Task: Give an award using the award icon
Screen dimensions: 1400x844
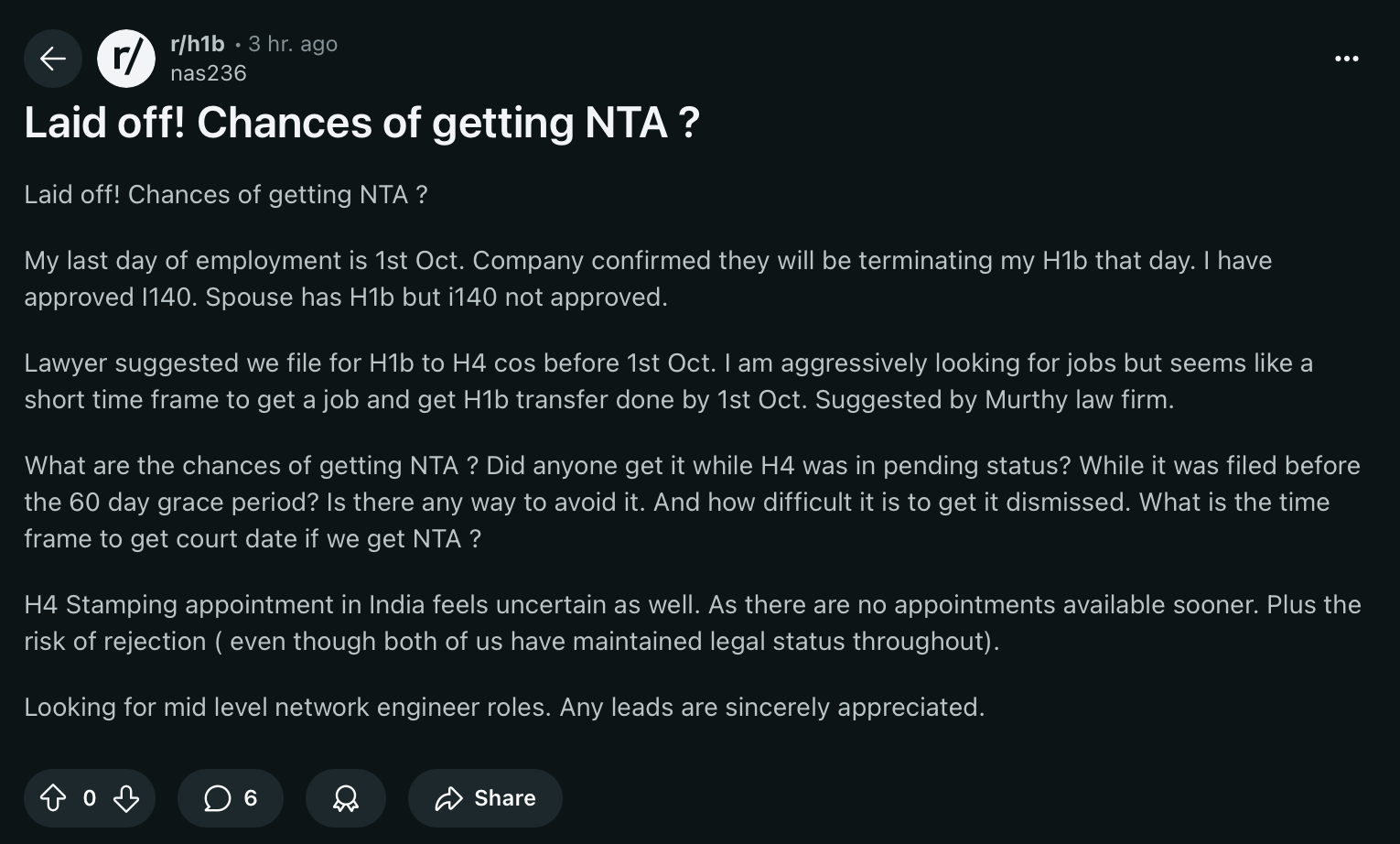Action: 346,798
